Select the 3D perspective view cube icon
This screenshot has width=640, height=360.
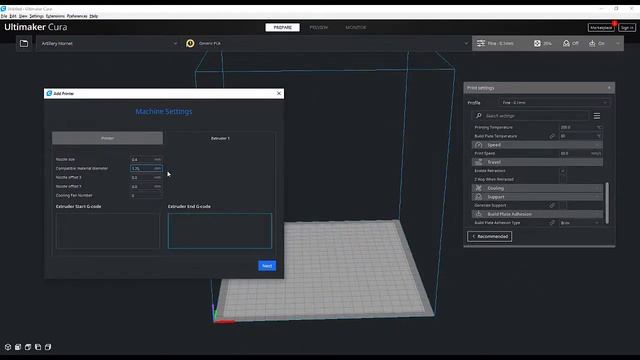[8, 347]
